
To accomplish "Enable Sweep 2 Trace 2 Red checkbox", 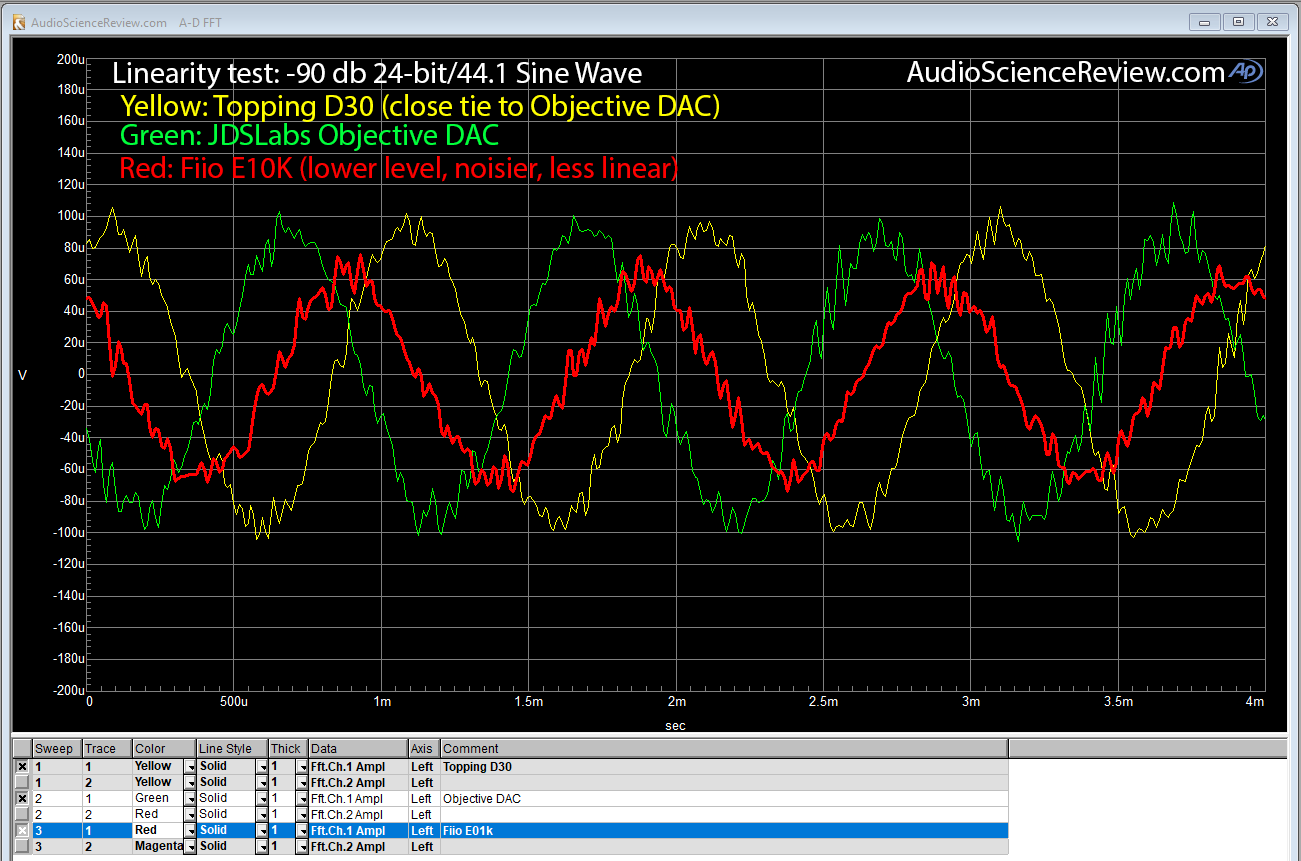I will pos(22,814).
